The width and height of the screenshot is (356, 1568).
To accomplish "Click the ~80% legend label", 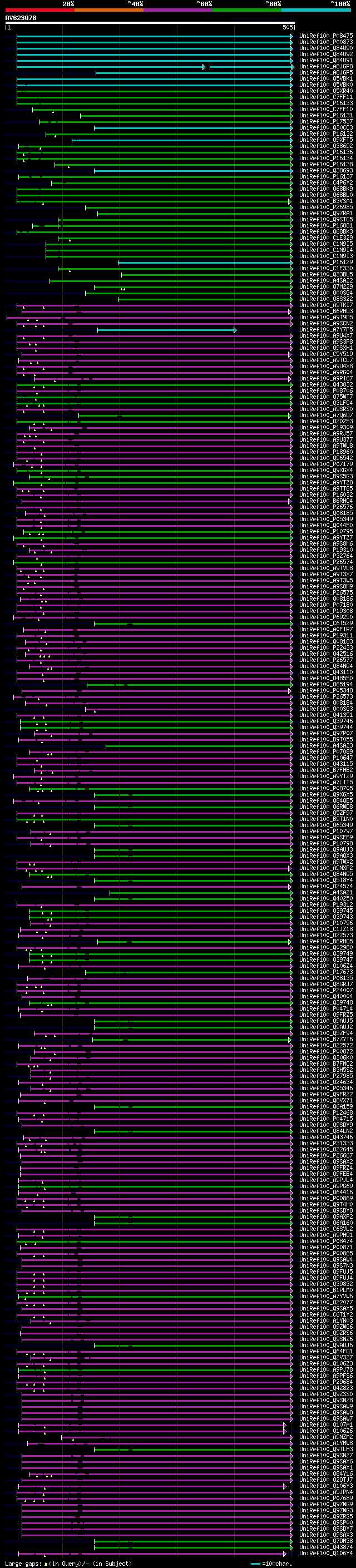I will point(273,4).
